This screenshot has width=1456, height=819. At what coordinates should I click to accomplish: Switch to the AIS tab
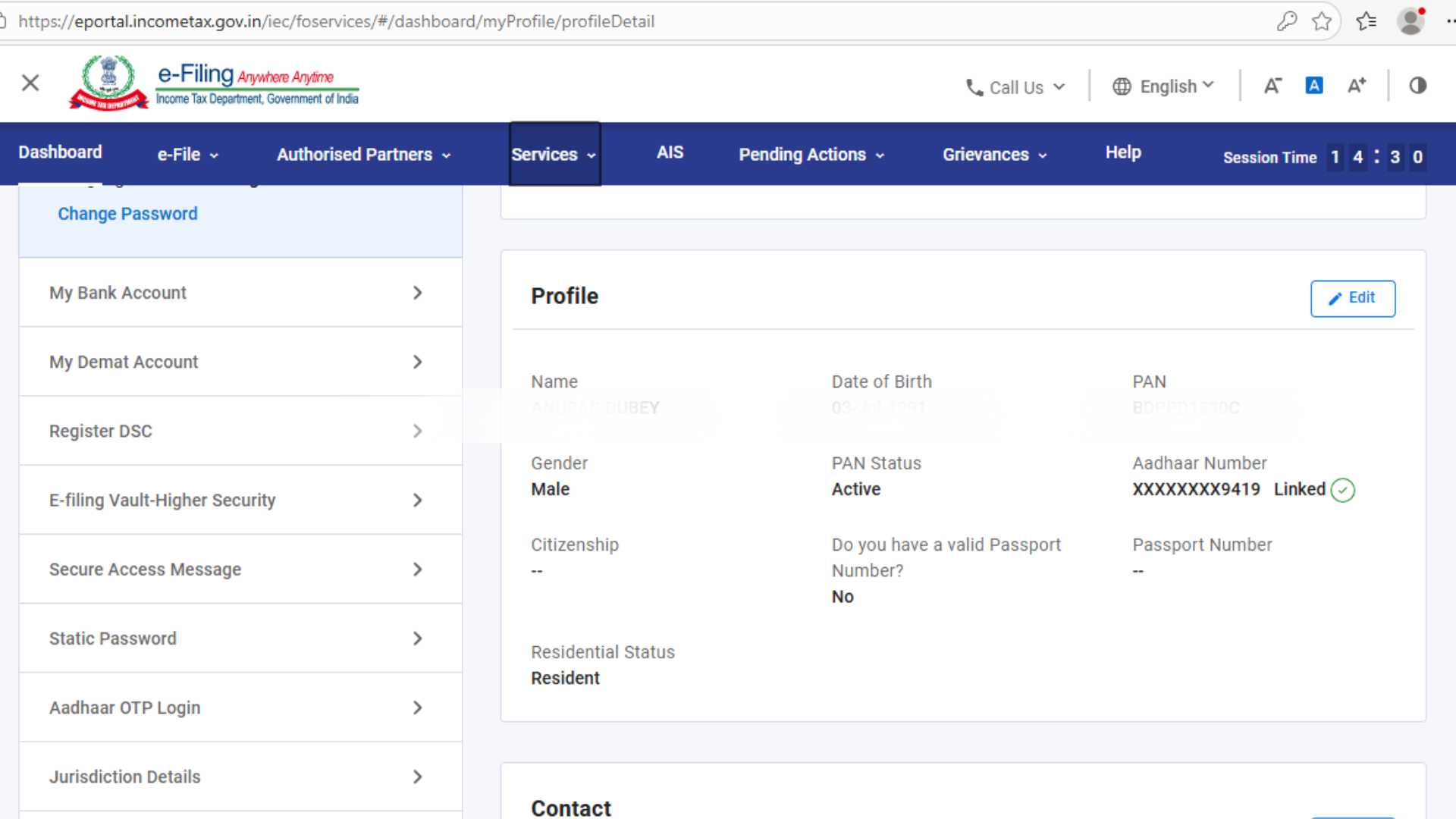coord(670,152)
